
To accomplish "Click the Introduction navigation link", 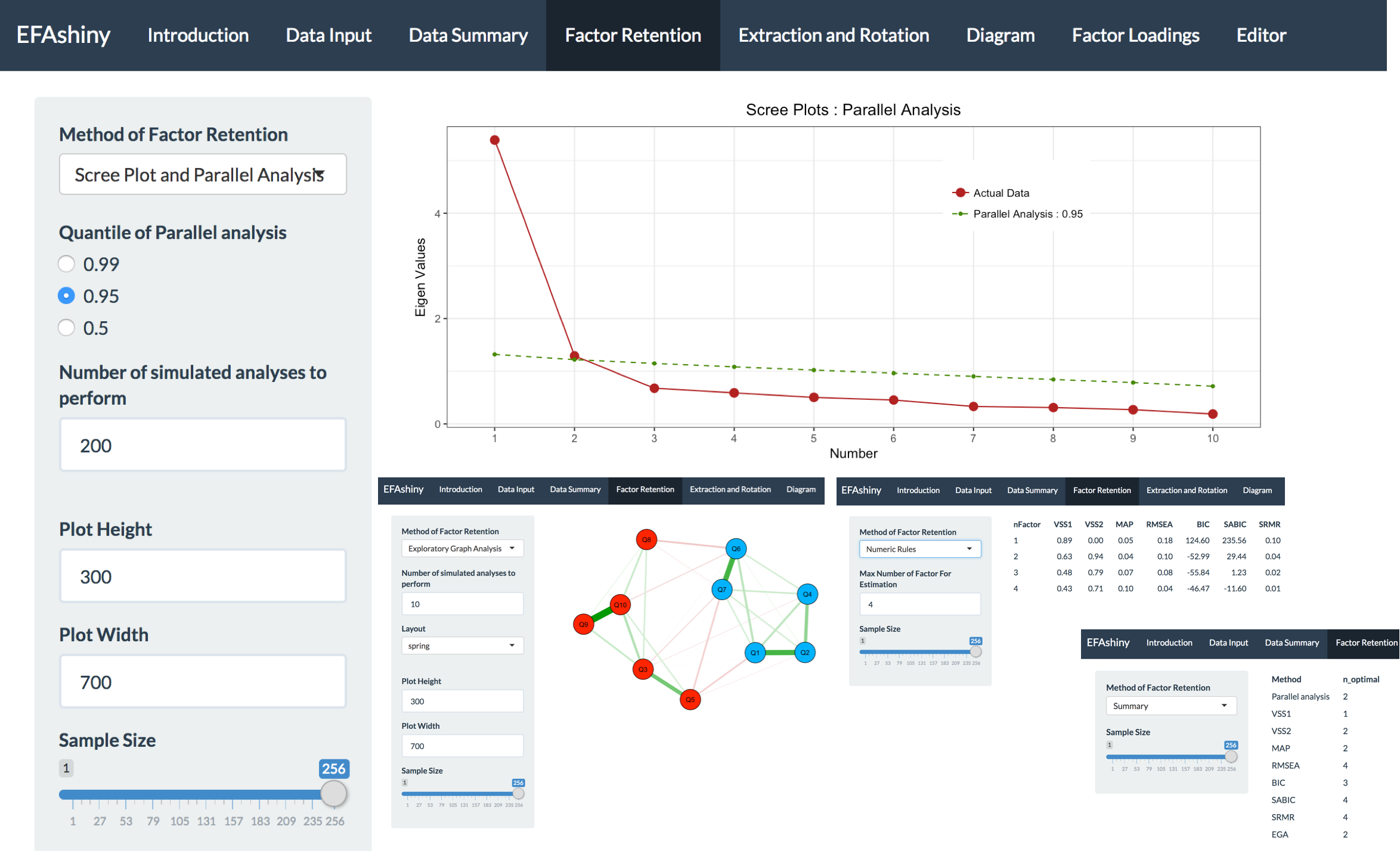I will [x=198, y=35].
